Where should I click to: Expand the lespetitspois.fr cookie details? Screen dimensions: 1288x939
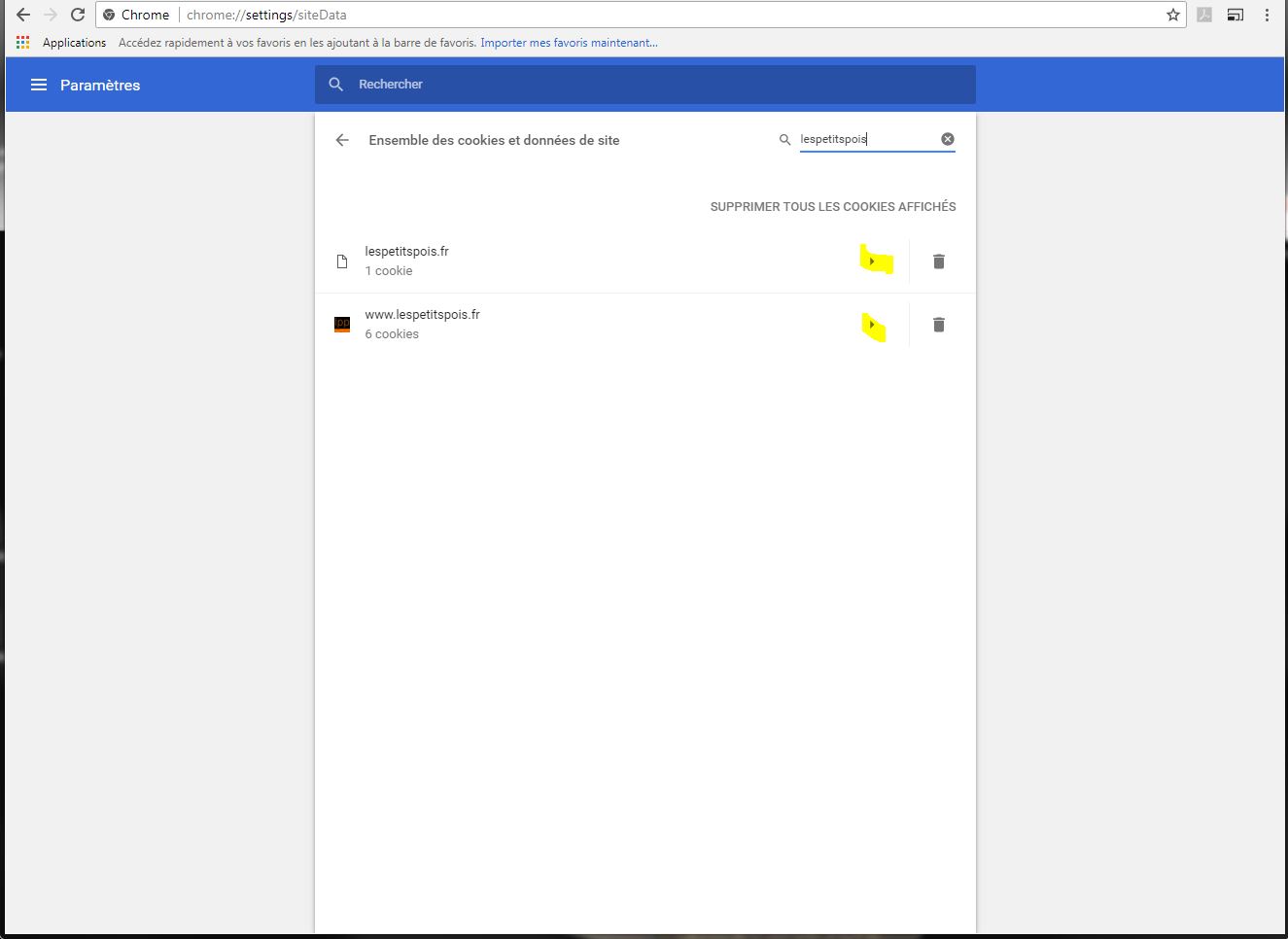872,261
